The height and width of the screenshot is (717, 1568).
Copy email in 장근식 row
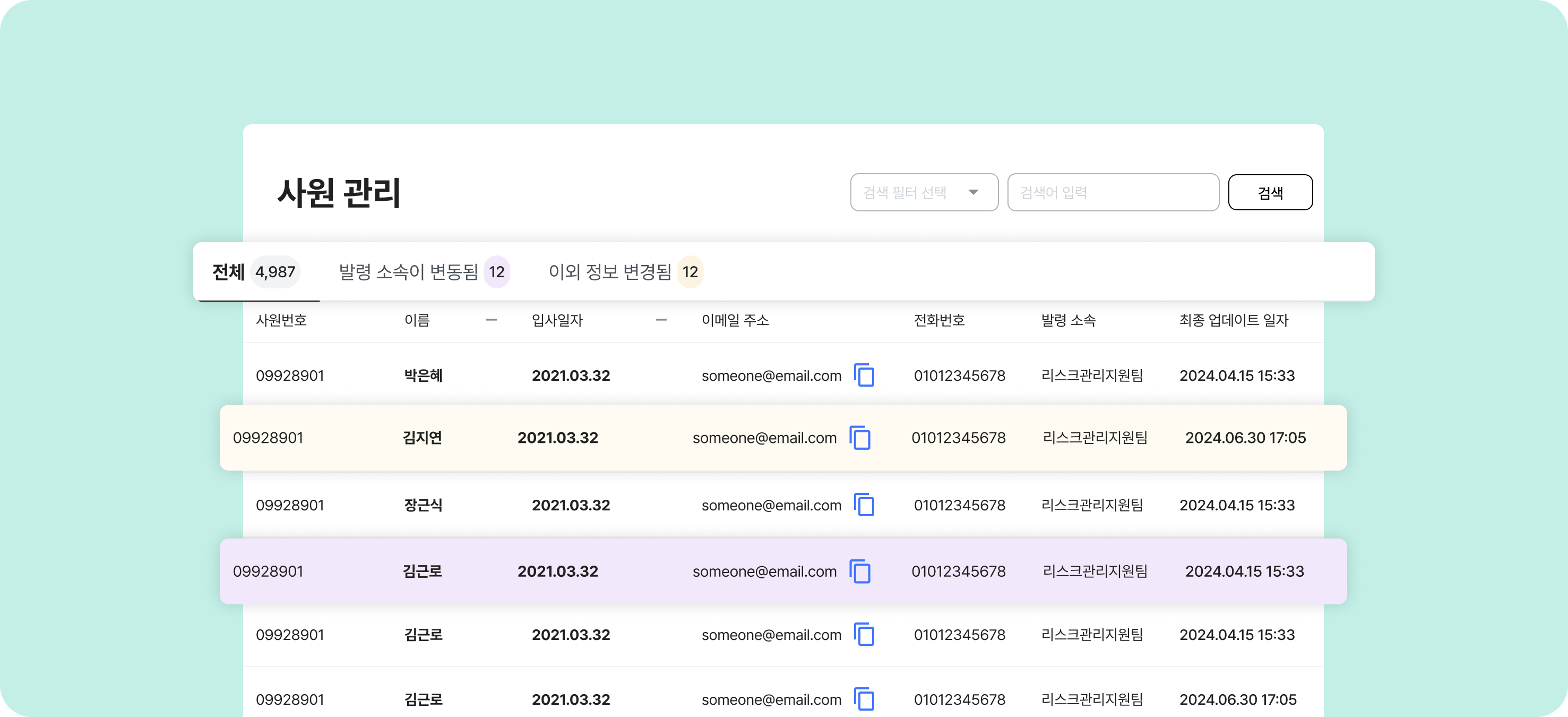click(864, 505)
